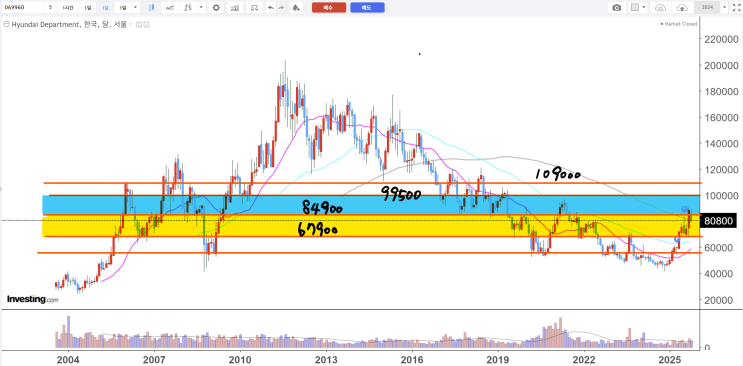Select the yellow shaded price zone

pyautogui.click(x=371, y=226)
